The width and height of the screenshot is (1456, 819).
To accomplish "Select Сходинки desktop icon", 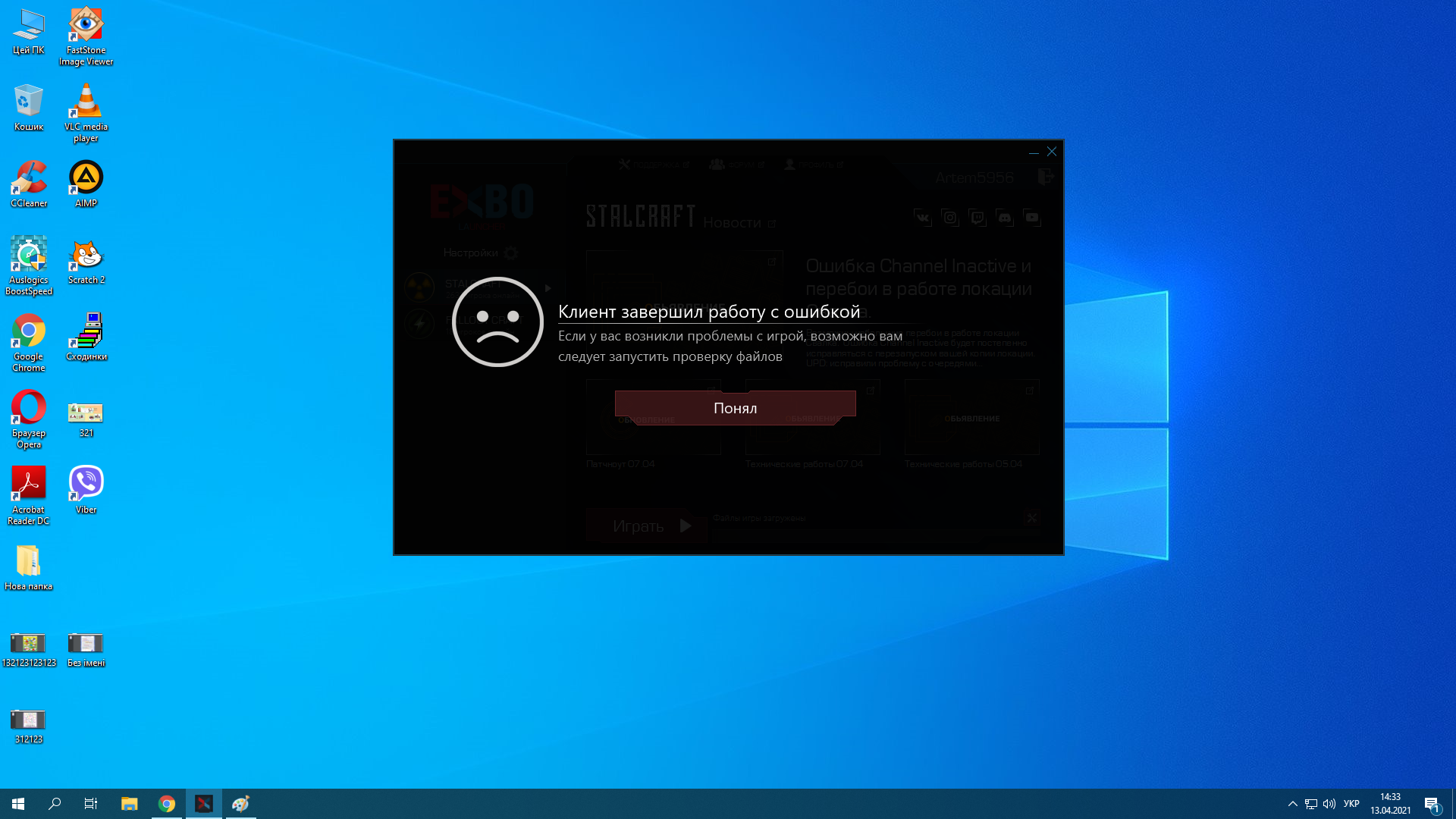I will (86, 338).
